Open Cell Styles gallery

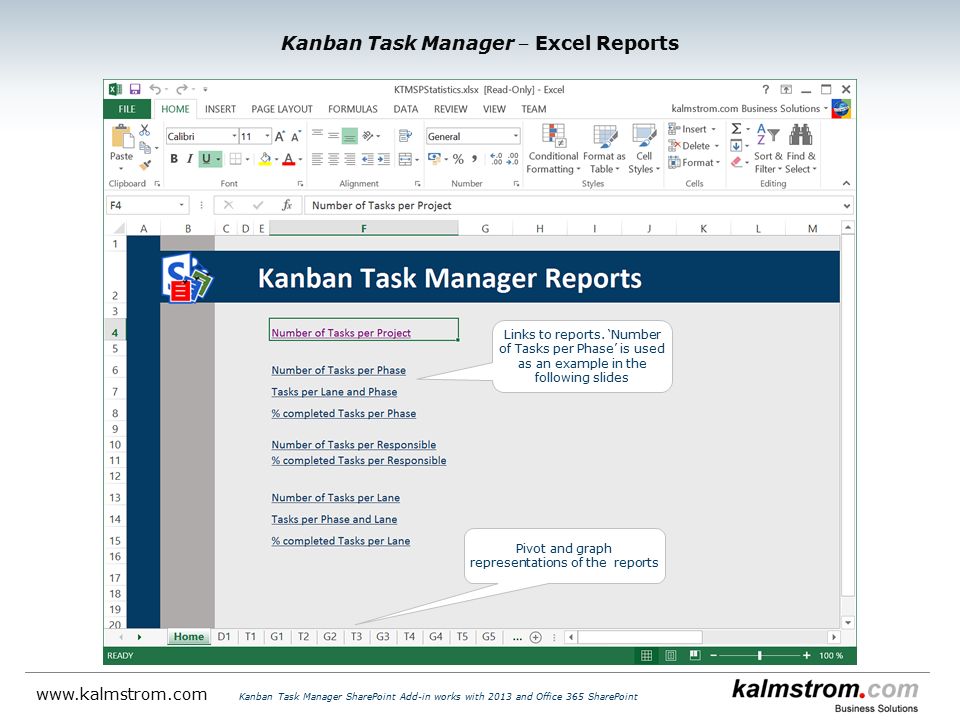coord(643,148)
